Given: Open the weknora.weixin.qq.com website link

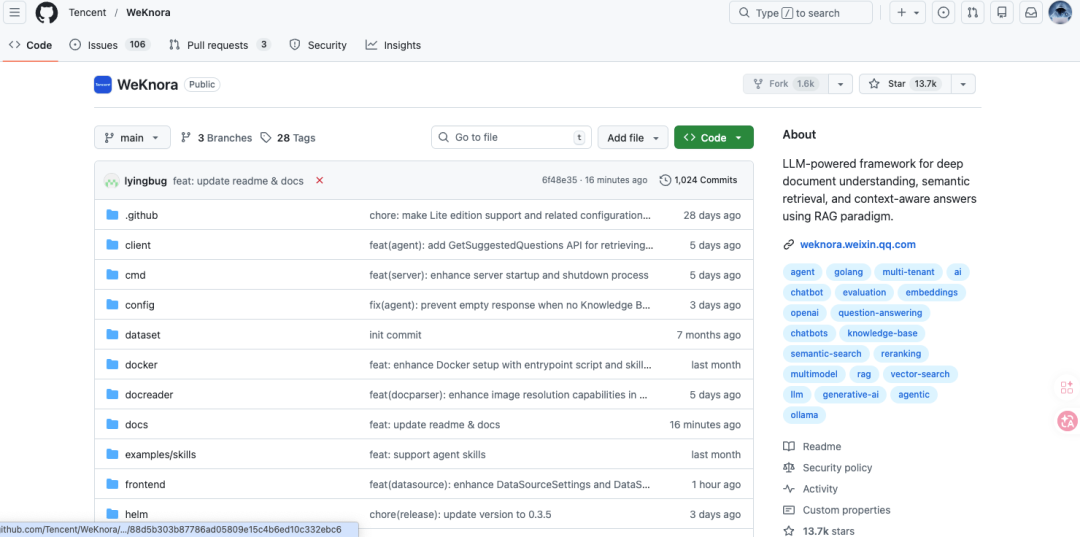Looking at the screenshot, I should pos(858,244).
